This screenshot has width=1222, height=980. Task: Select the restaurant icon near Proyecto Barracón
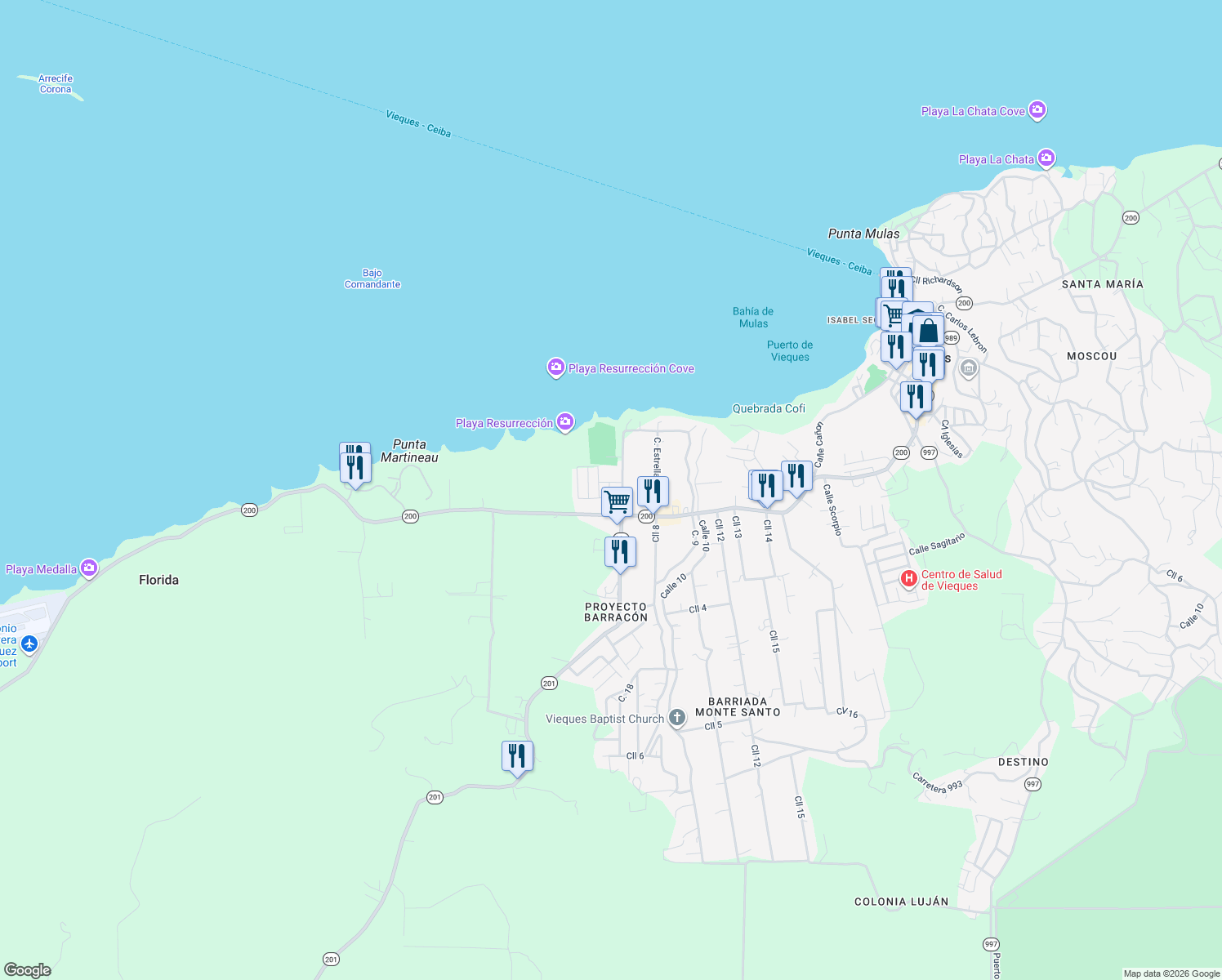coord(619,550)
